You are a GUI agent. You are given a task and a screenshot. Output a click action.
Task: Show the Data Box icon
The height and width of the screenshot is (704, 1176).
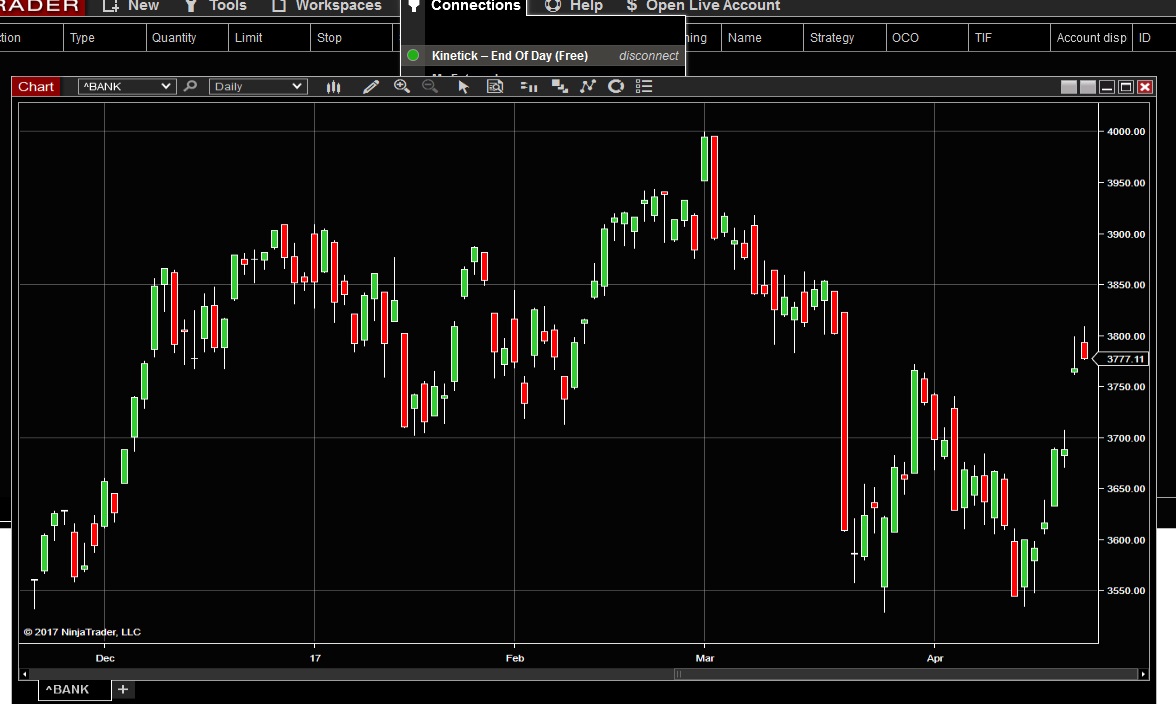coord(495,86)
